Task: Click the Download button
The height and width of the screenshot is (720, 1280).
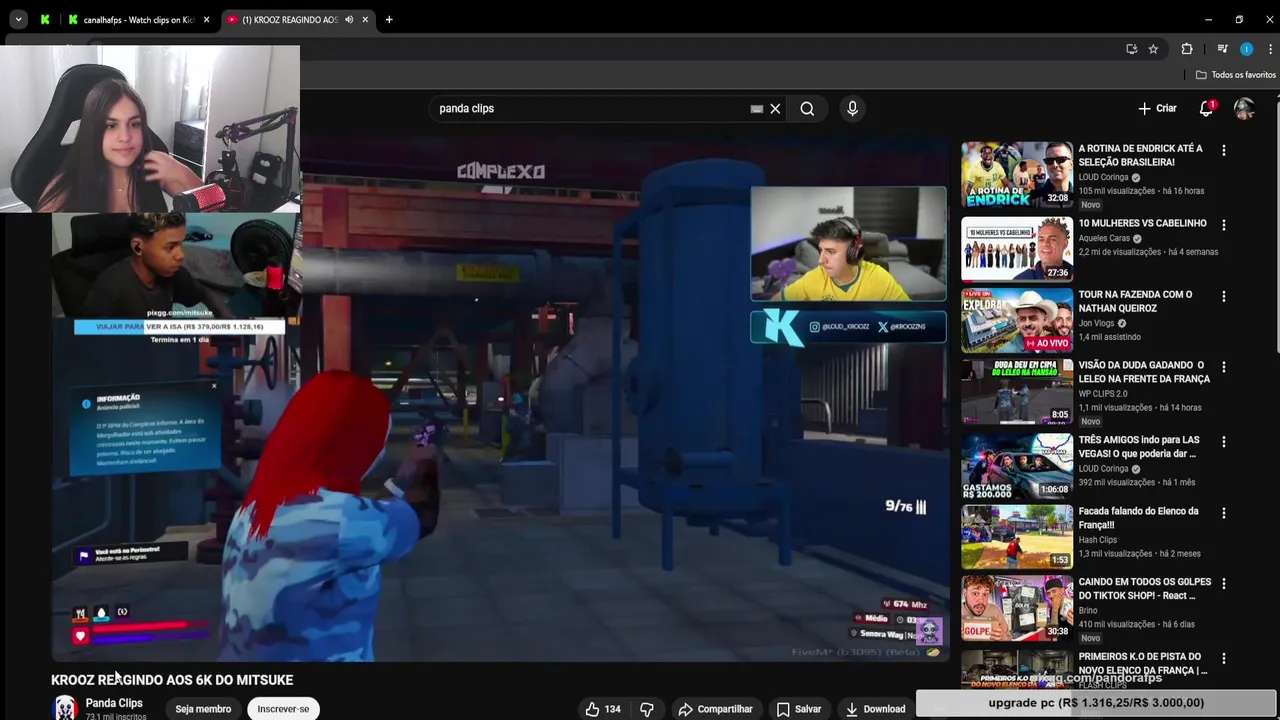Action: pyautogui.click(x=875, y=709)
